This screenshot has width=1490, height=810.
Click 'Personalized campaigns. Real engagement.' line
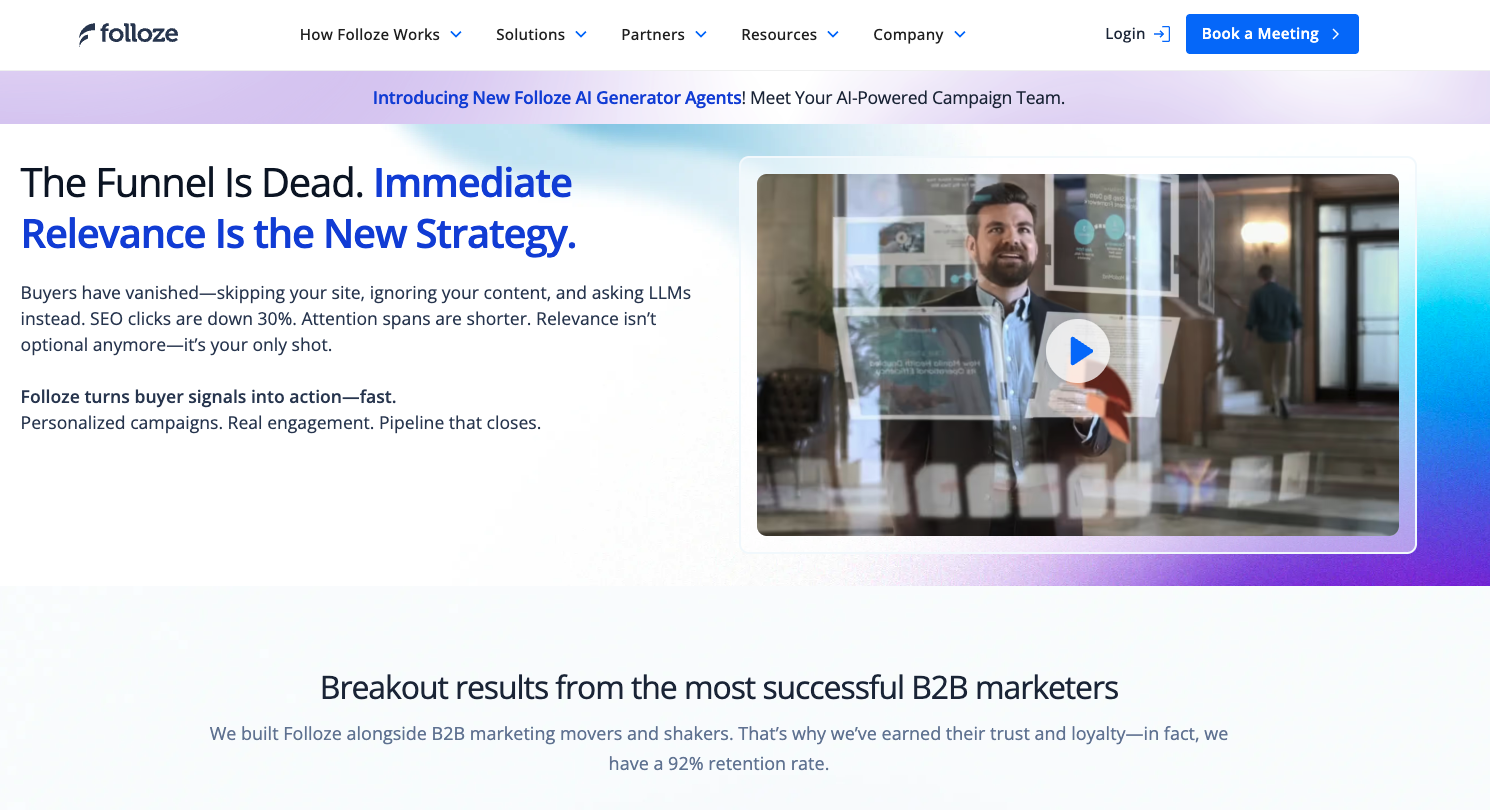[281, 423]
